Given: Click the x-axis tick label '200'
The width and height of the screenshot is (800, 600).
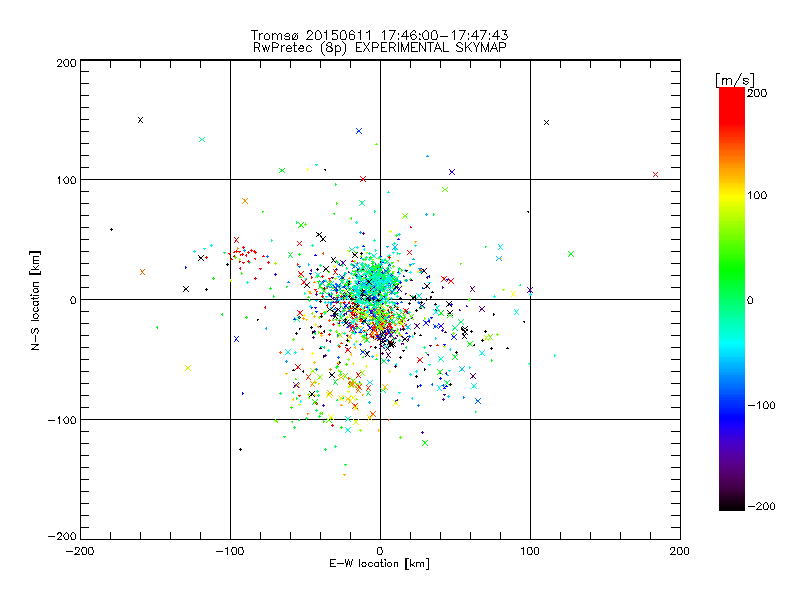Looking at the screenshot, I should [680, 551].
